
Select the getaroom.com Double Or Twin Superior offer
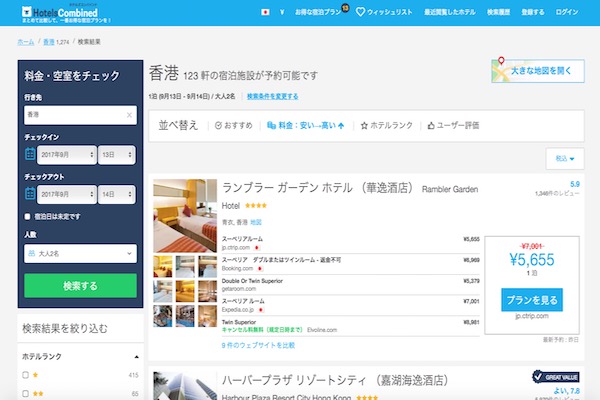pos(351,285)
